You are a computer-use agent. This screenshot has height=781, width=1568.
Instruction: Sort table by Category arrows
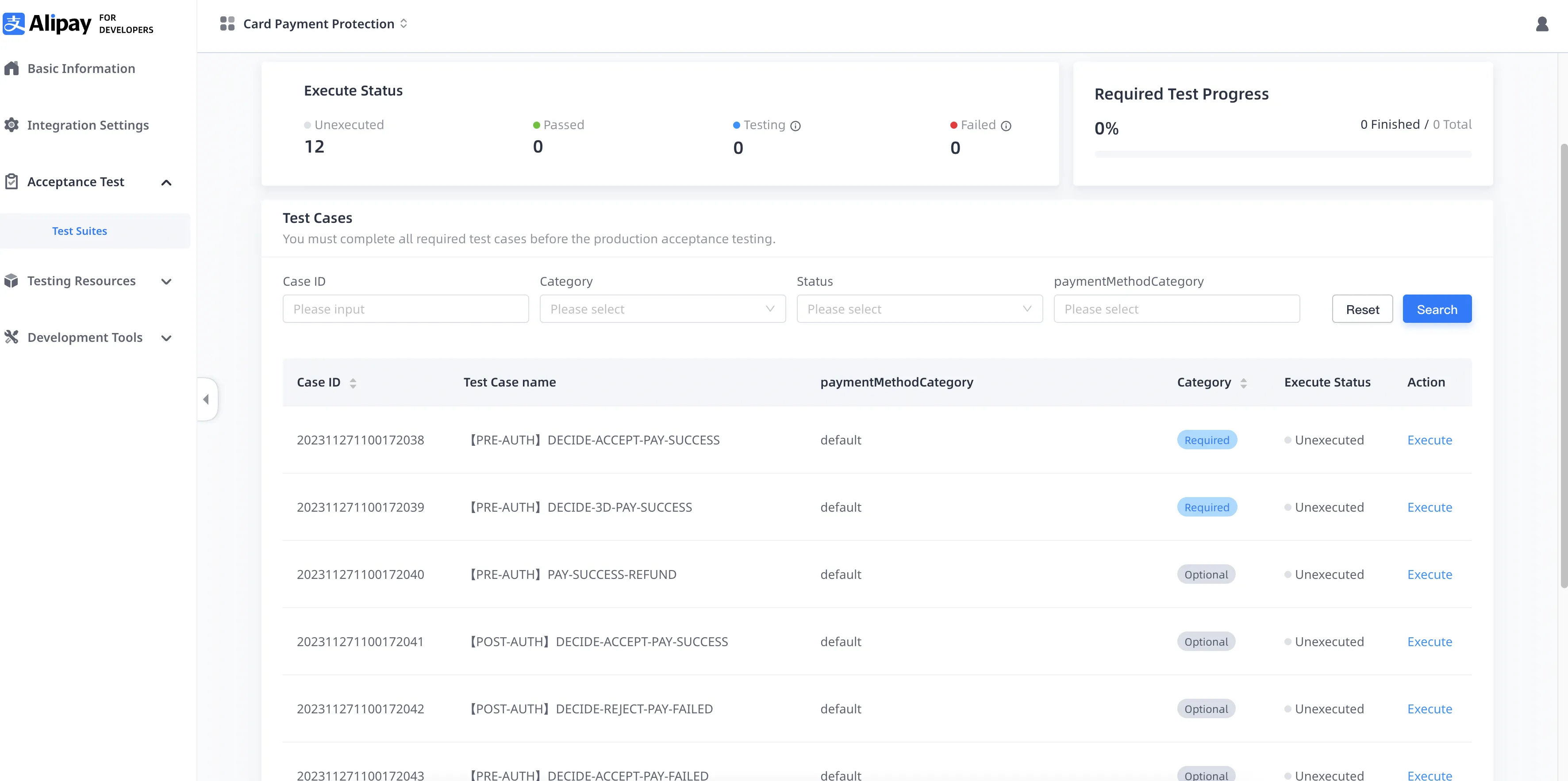[1244, 383]
